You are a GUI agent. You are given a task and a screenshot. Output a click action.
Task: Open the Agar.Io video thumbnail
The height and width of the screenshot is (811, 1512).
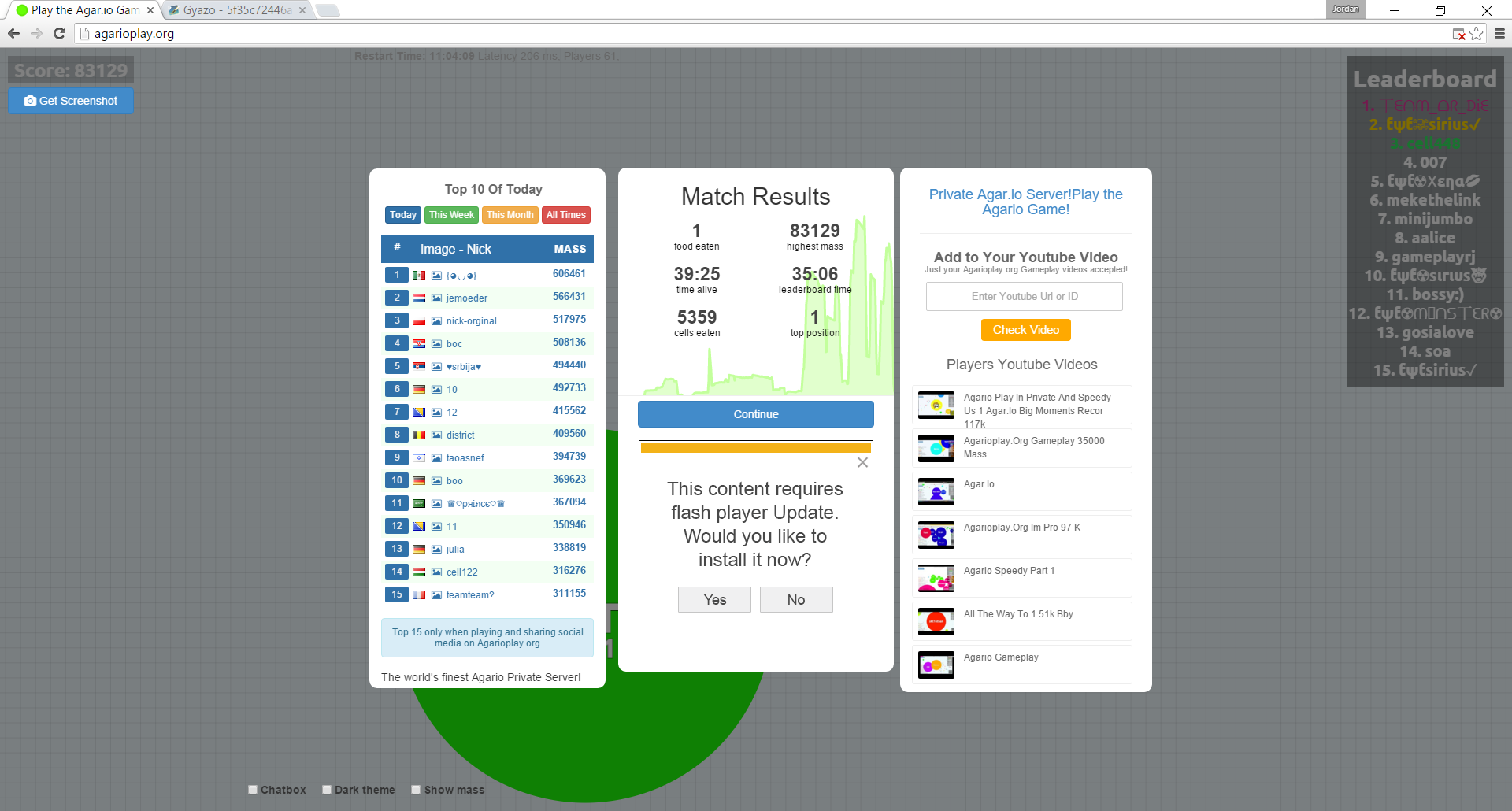936,491
